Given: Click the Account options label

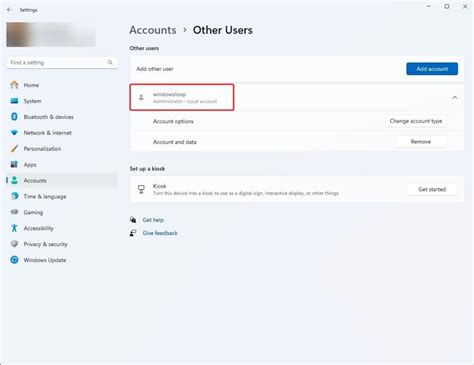Looking at the screenshot, I should (173, 121).
